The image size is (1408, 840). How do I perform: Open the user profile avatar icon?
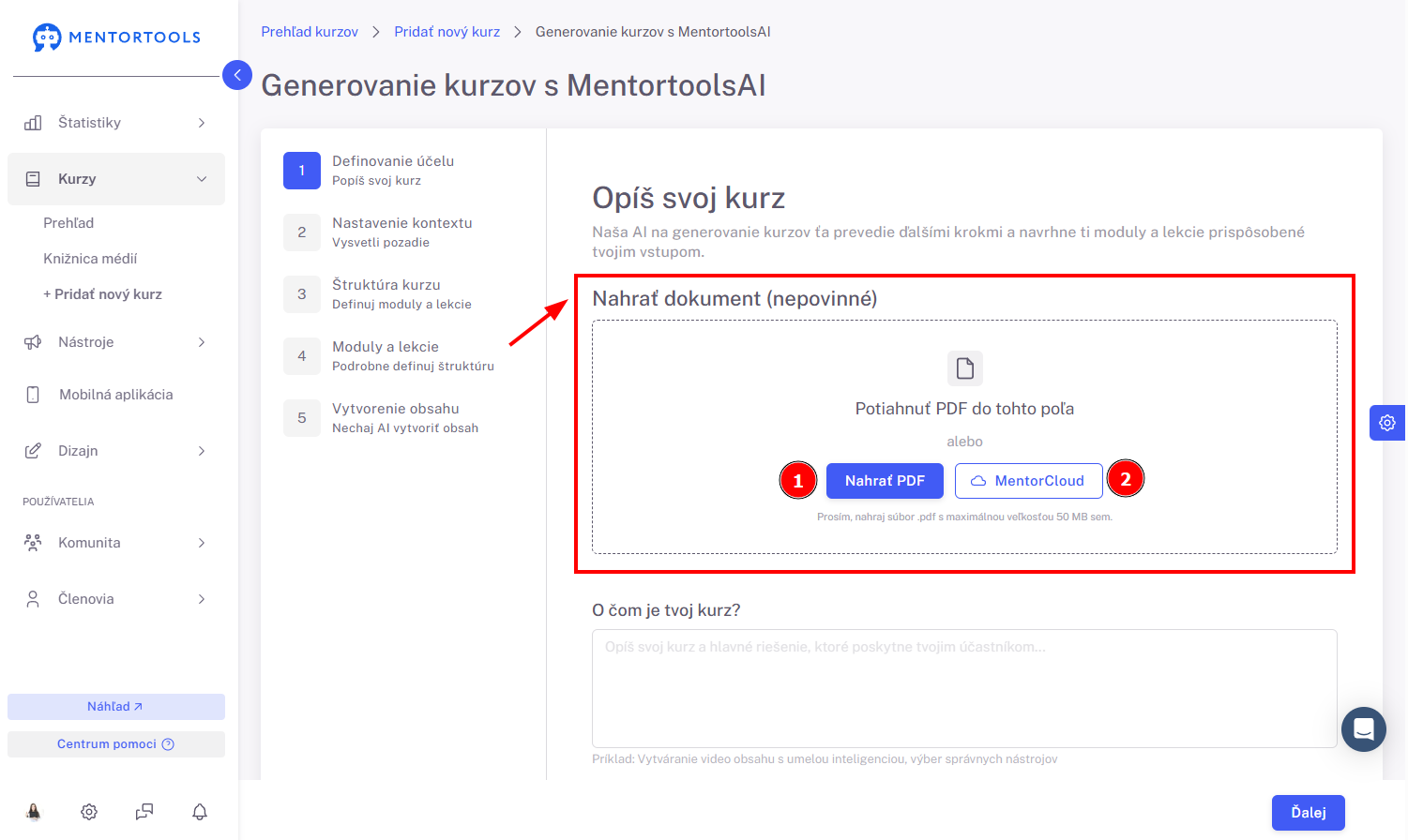(34, 812)
